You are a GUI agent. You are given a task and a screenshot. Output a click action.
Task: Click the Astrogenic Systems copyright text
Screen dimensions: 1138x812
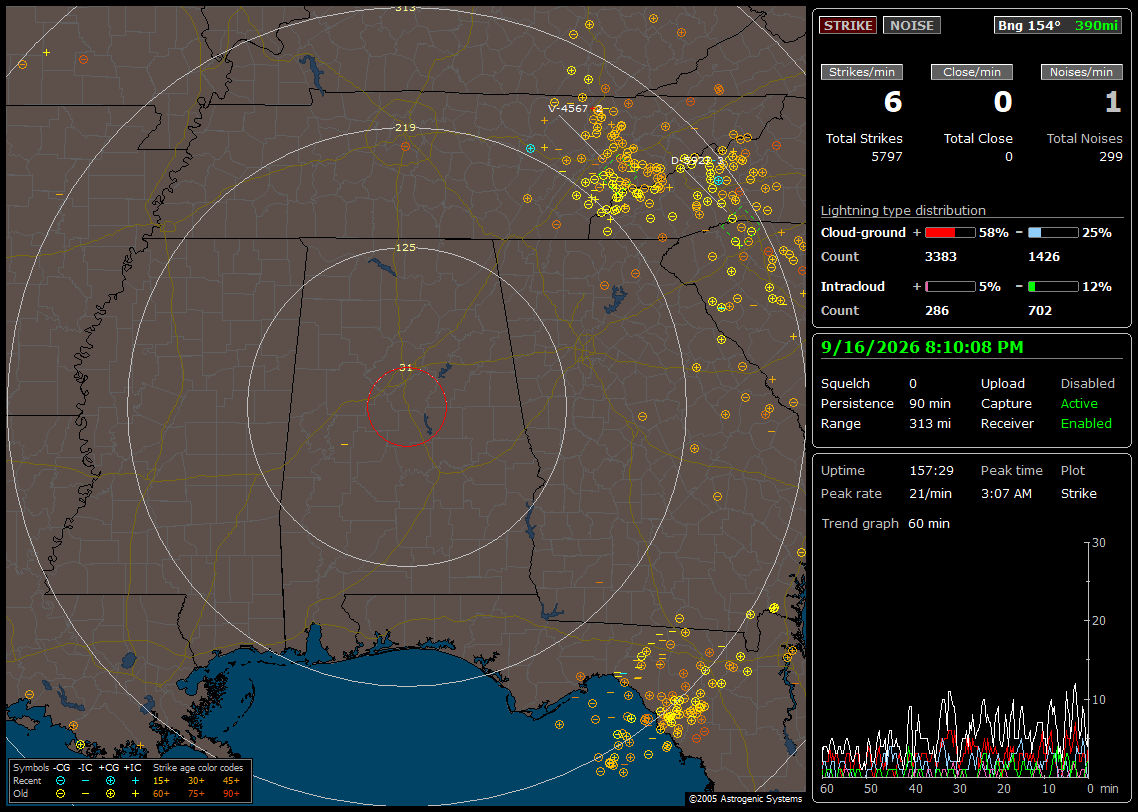click(745, 798)
